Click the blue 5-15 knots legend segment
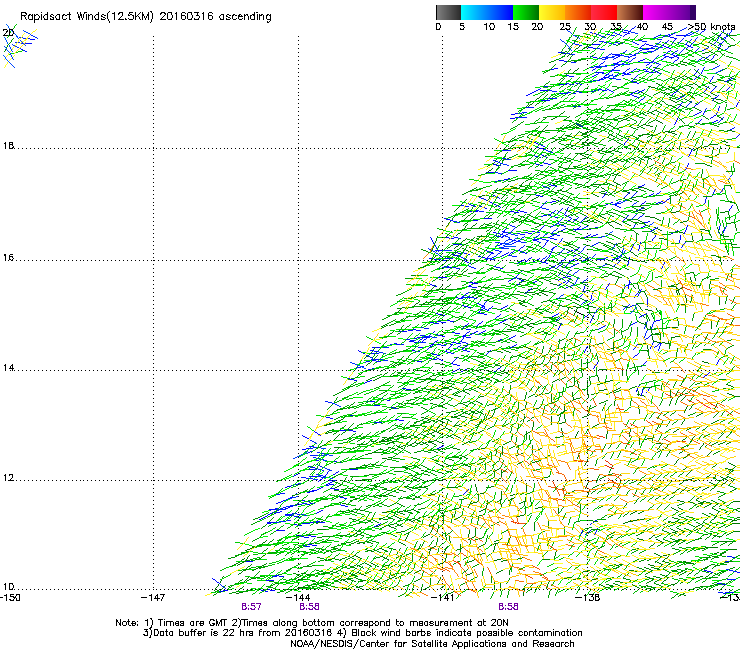The image size is (740, 650). click(487, 12)
